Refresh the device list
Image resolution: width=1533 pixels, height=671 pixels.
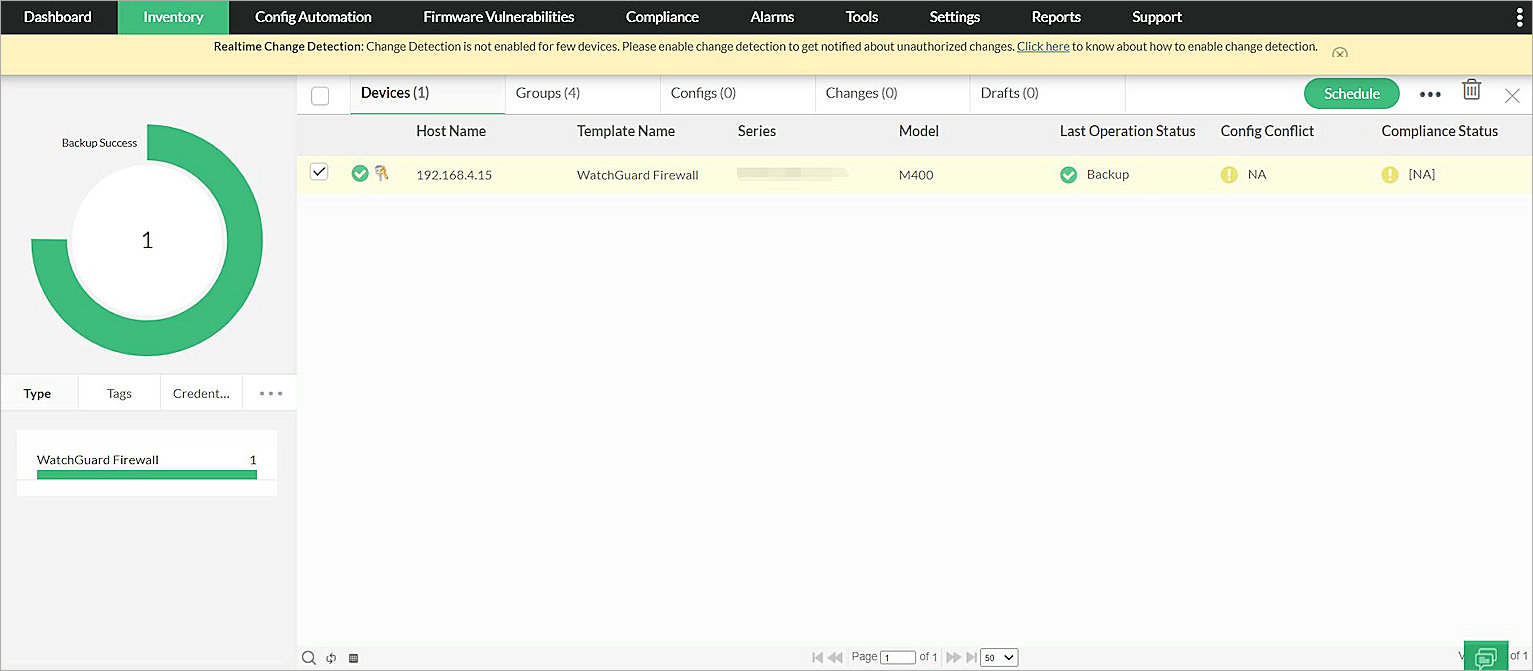[x=331, y=657]
